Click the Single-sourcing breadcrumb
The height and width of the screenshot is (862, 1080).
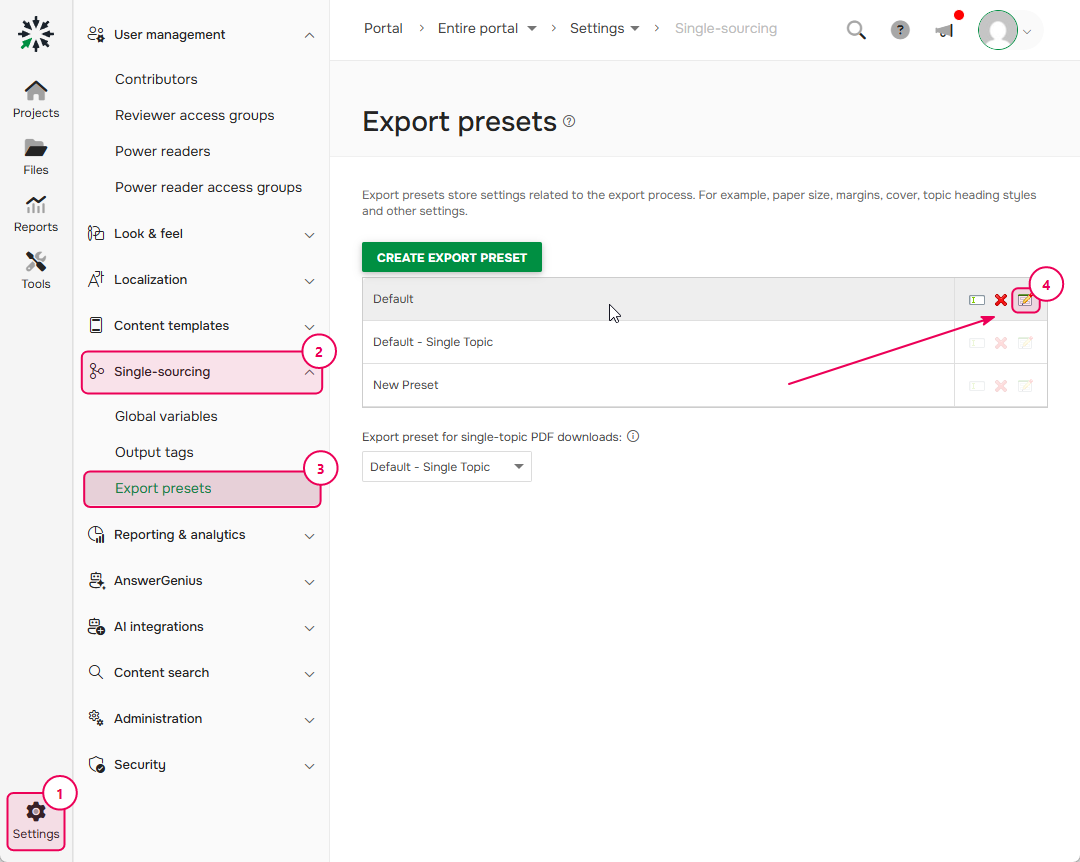pos(725,28)
